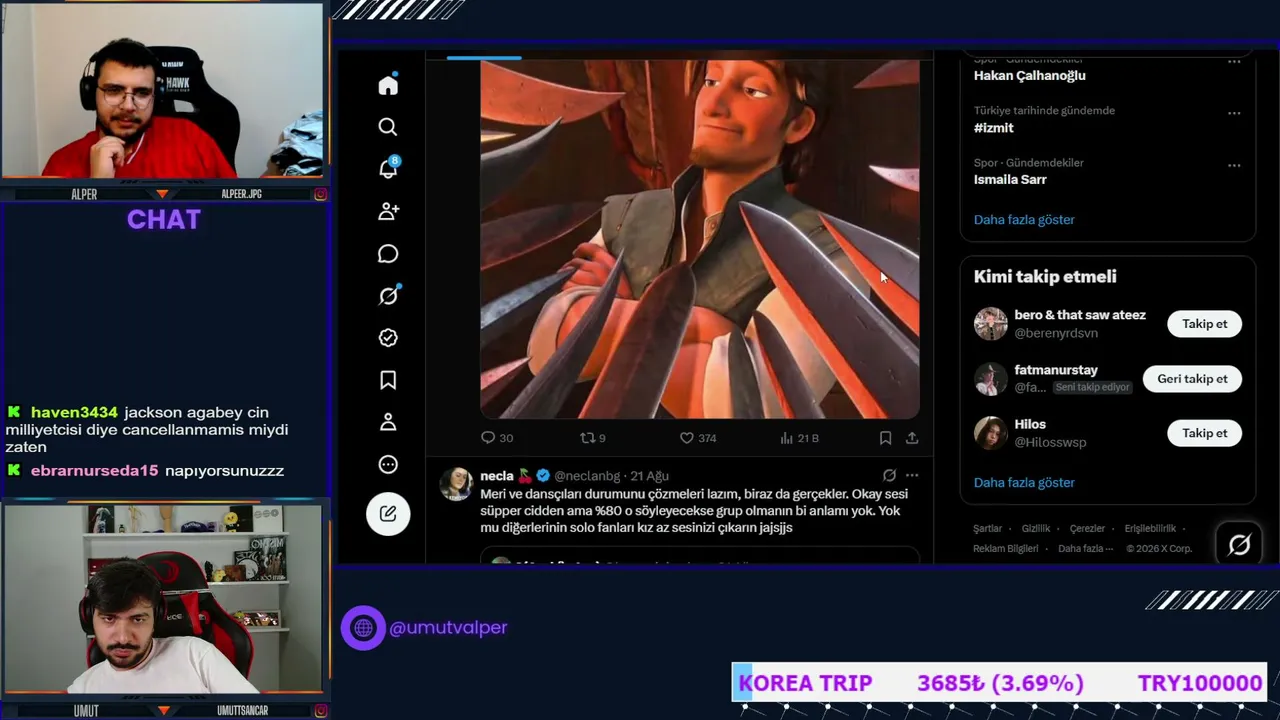The width and height of the screenshot is (1280, 720).
Task: Open the @neclanbg handle link
Action: (x=587, y=476)
